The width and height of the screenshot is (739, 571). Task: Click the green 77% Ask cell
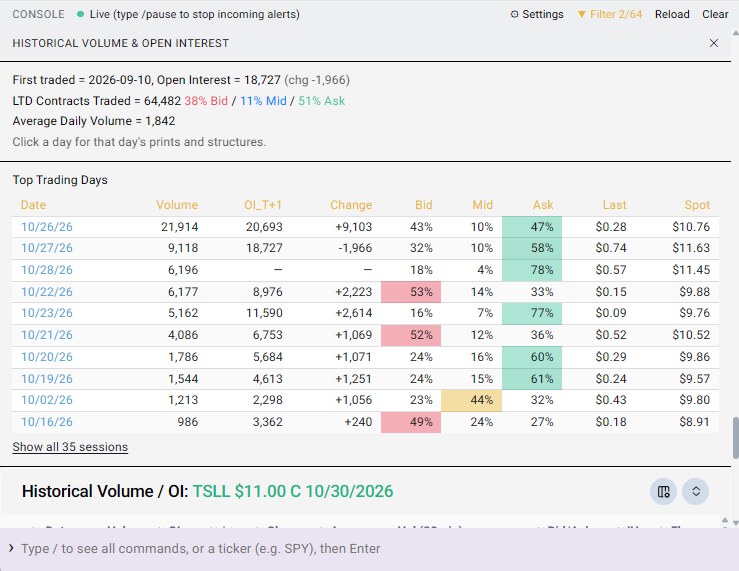click(x=532, y=313)
